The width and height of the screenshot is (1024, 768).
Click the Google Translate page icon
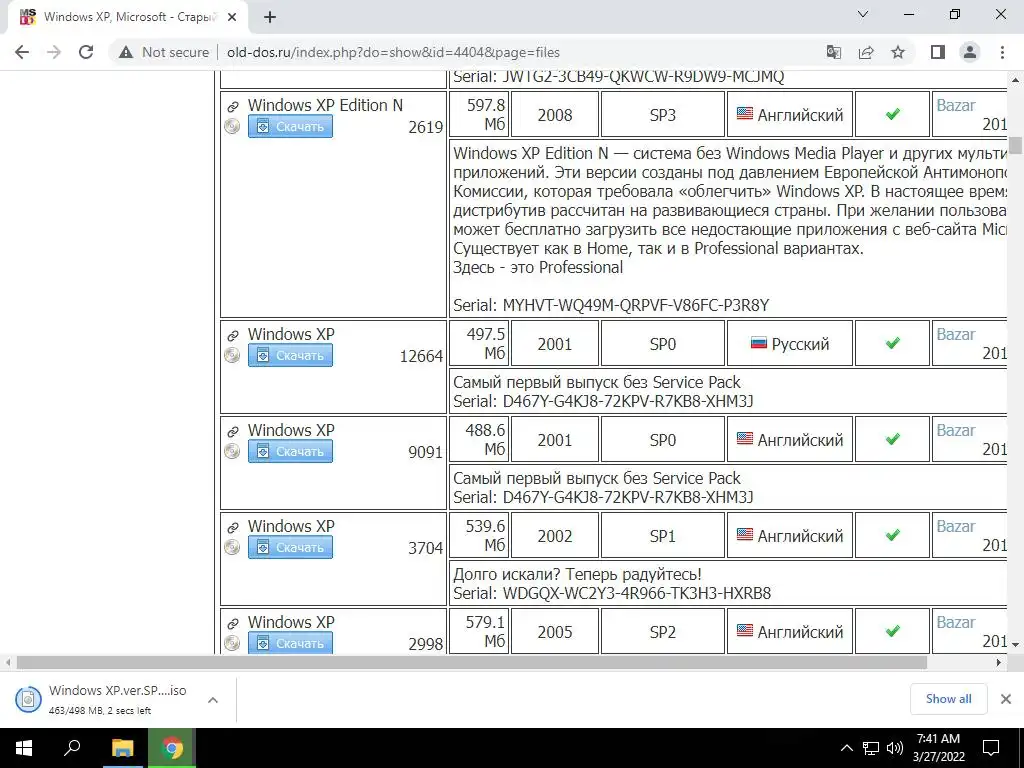(x=834, y=52)
